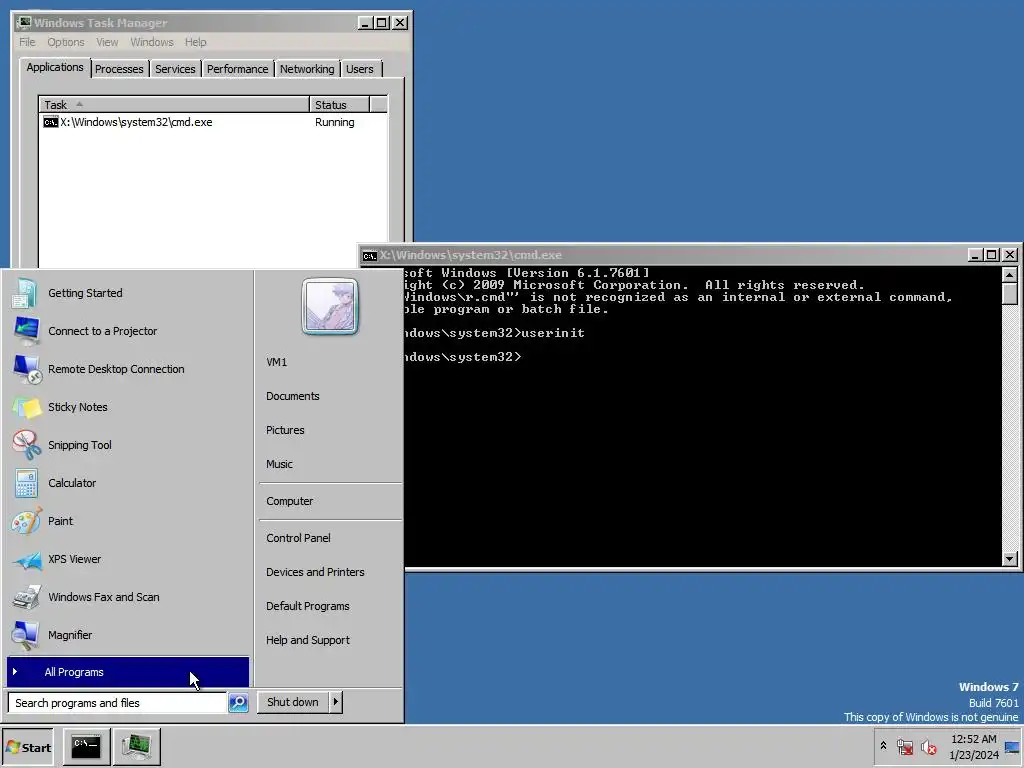
Task: Click the network tray icon
Action: click(904, 746)
